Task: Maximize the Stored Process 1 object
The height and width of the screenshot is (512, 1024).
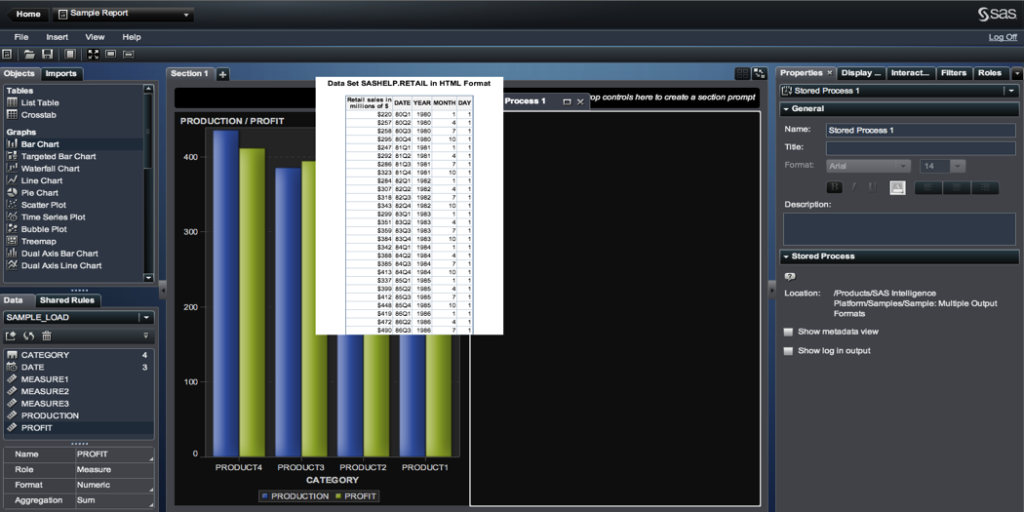Action: point(567,102)
